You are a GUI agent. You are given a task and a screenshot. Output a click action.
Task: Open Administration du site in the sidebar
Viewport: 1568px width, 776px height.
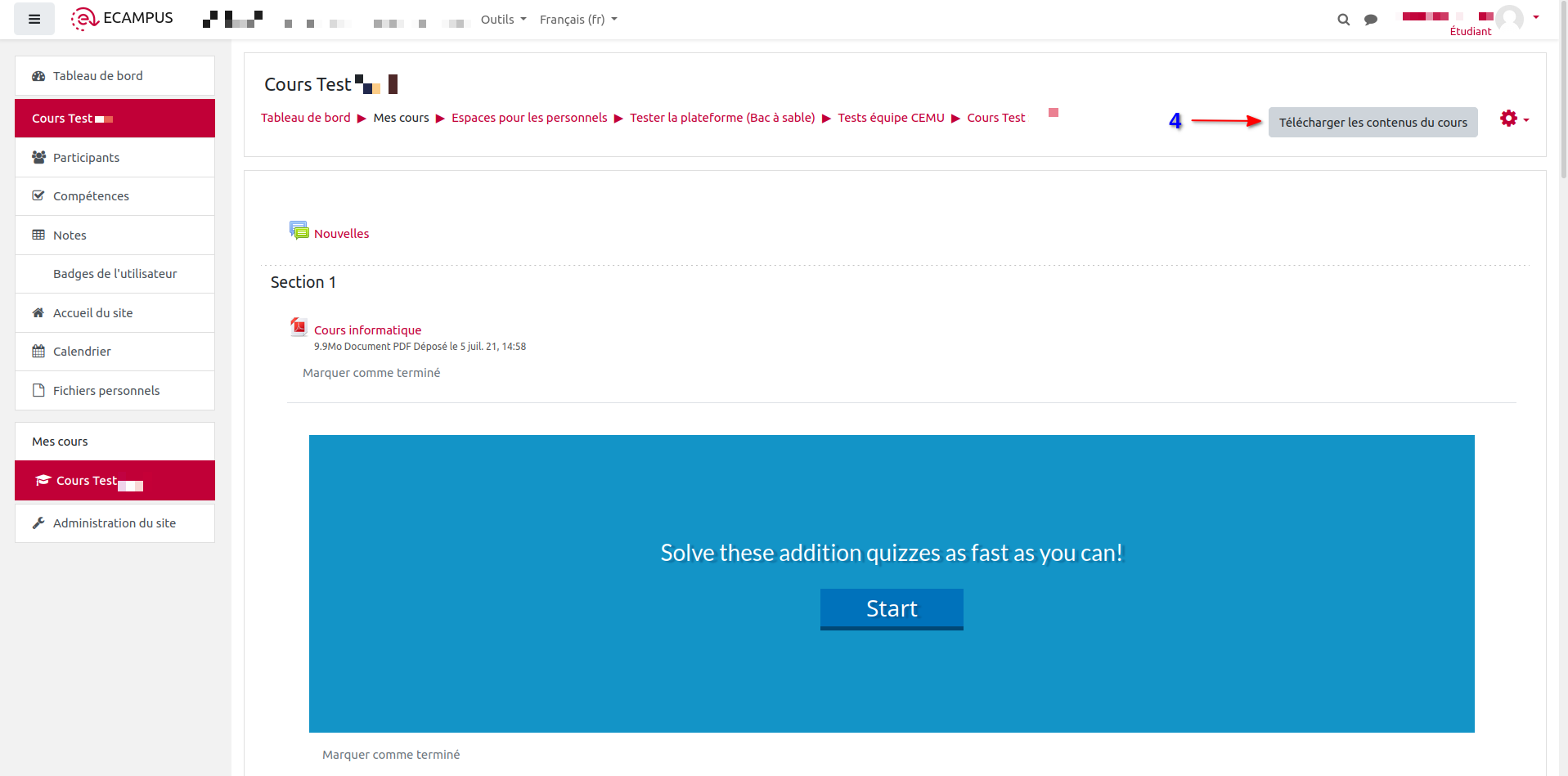click(115, 523)
